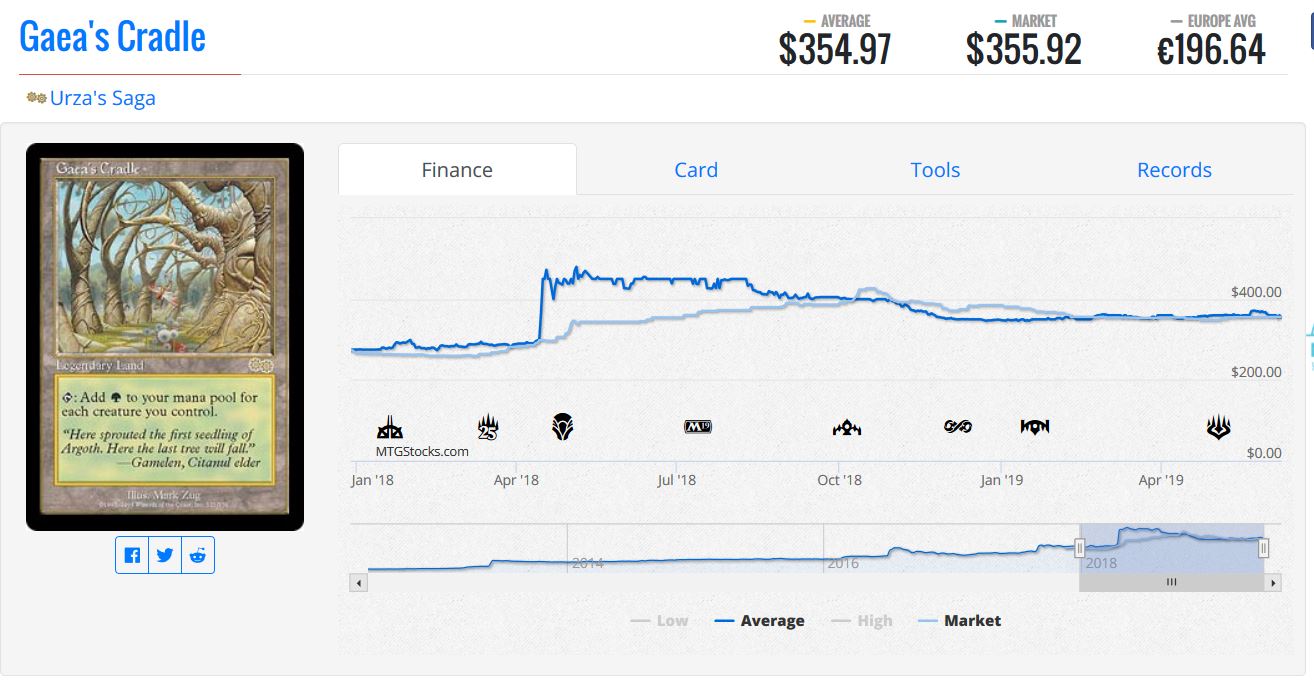
Task: Click the left handle of range selector
Action: [1080, 547]
